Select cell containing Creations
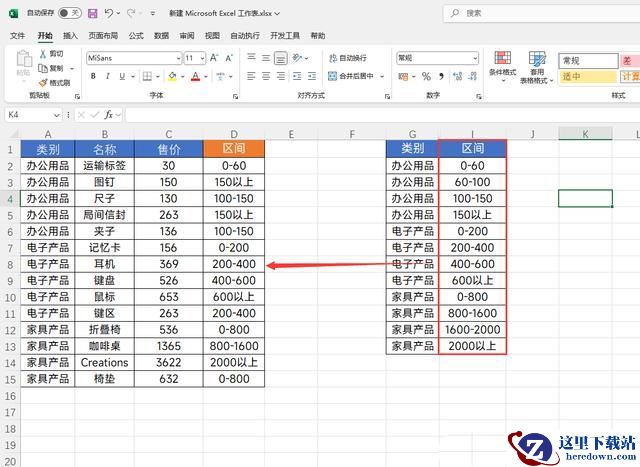Viewport: 640px width, 467px height. 104,362
